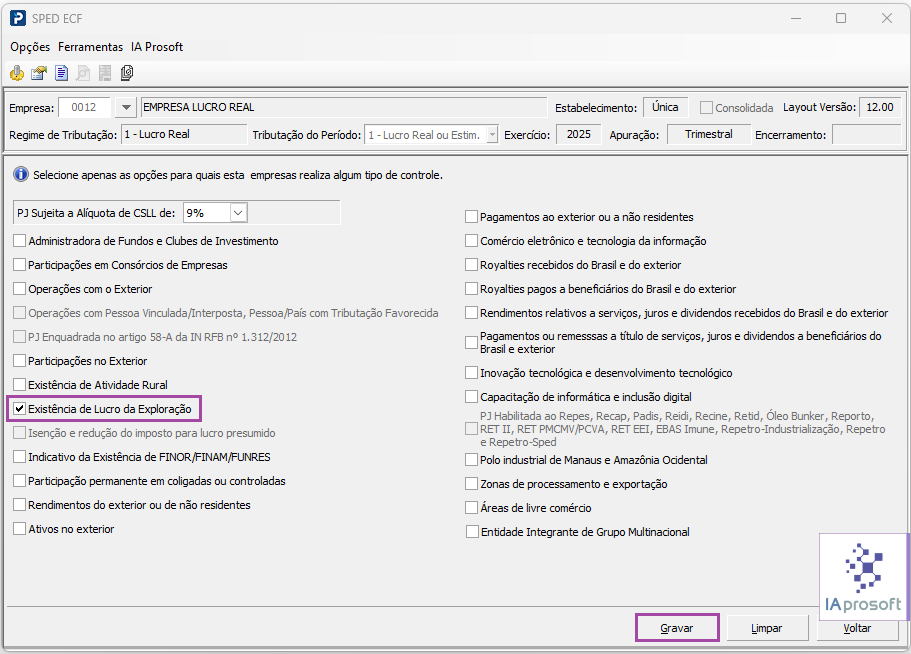Expand the Empresa code dropdown arrow
The width and height of the screenshot is (911, 654).
125,107
